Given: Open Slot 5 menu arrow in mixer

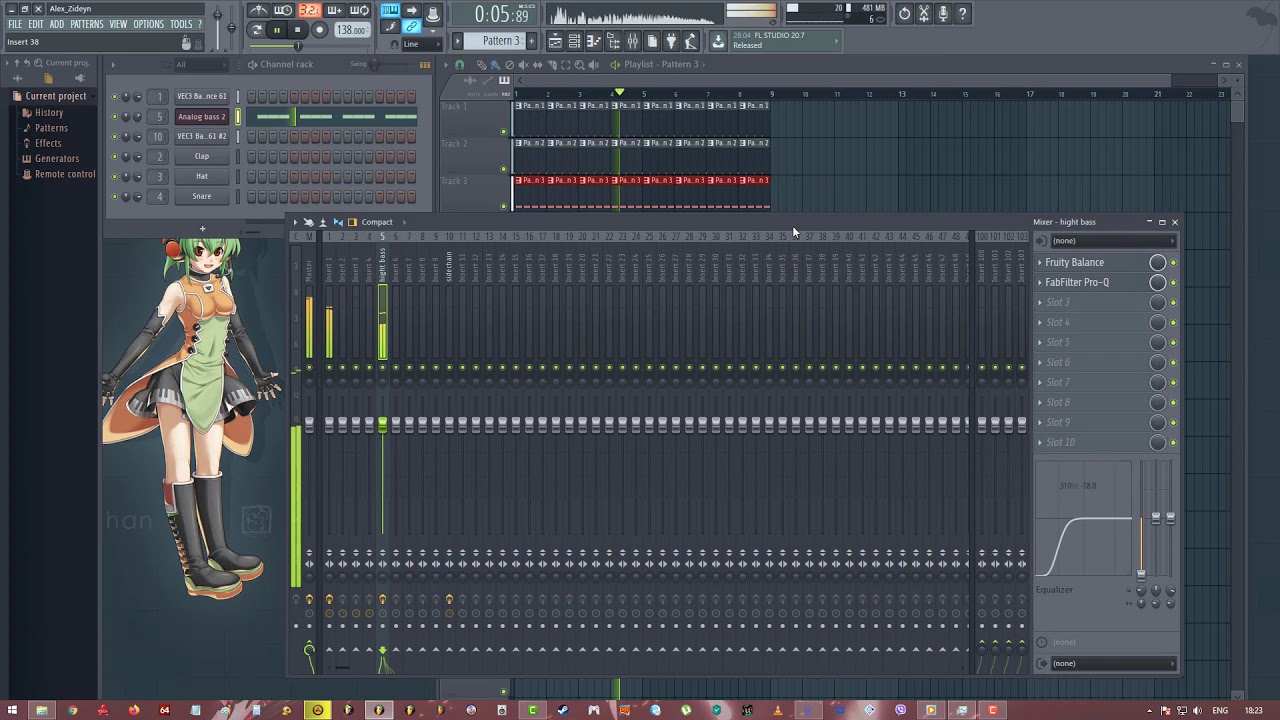Looking at the screenshot, I should [x=1040, y=342].
